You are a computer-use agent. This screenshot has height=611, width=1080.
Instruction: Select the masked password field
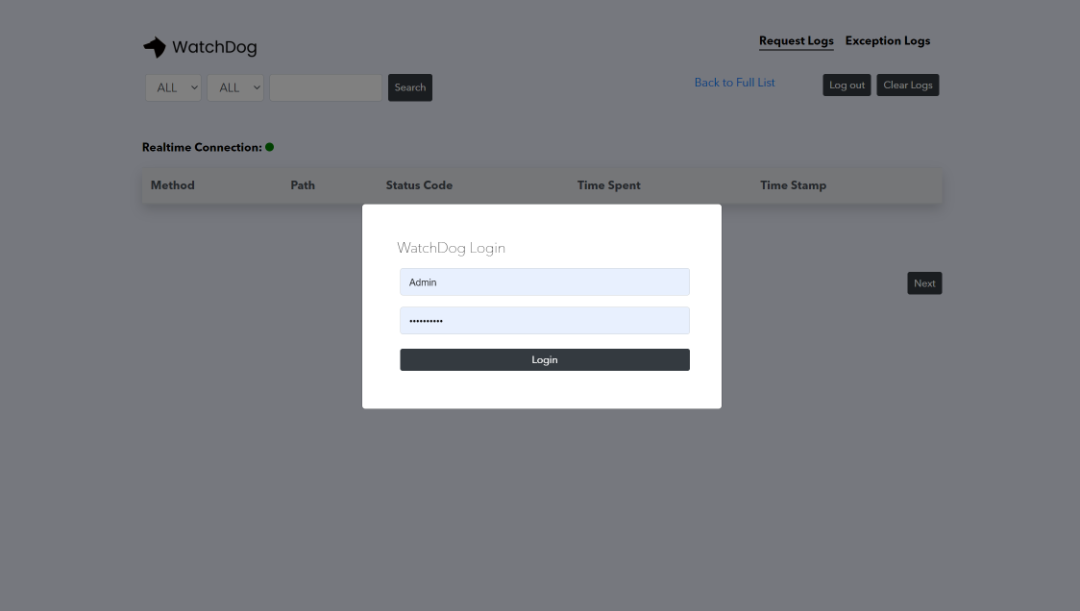tap(544, 321)
